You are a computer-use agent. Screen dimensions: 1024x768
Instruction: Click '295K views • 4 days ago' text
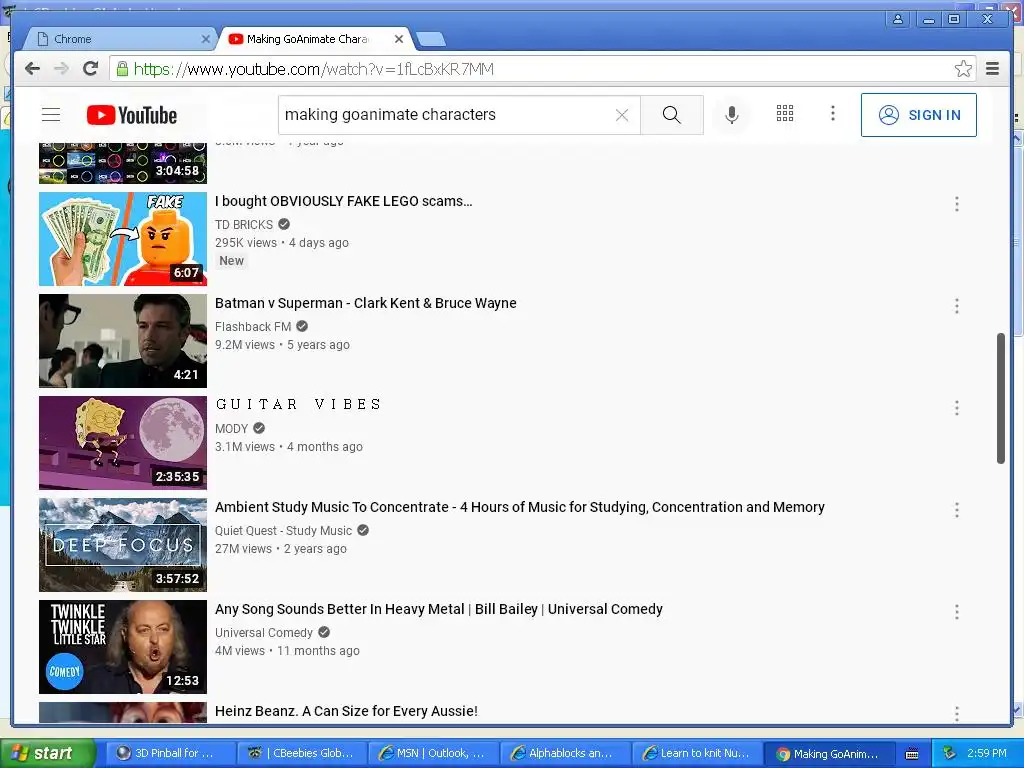tap(281, 243)
